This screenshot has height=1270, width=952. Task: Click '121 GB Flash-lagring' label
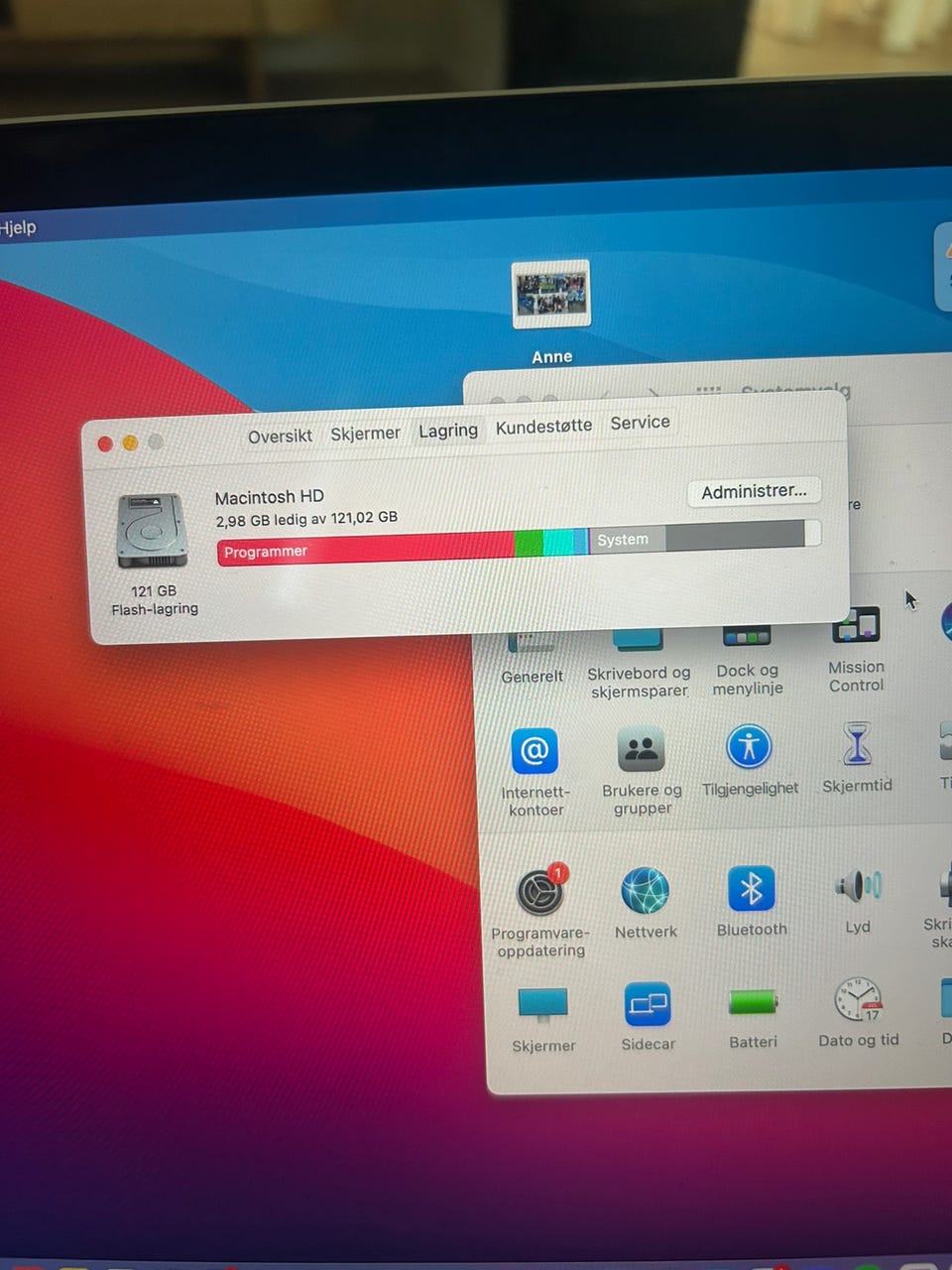(155, 599)
